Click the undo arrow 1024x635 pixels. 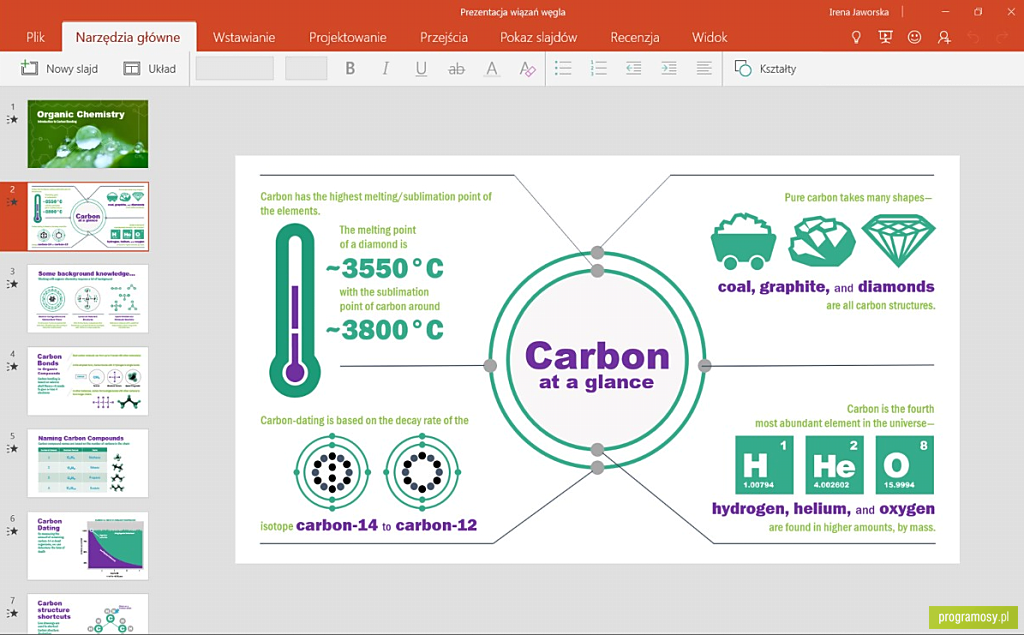pyautogui.click(x=973, y=38)
